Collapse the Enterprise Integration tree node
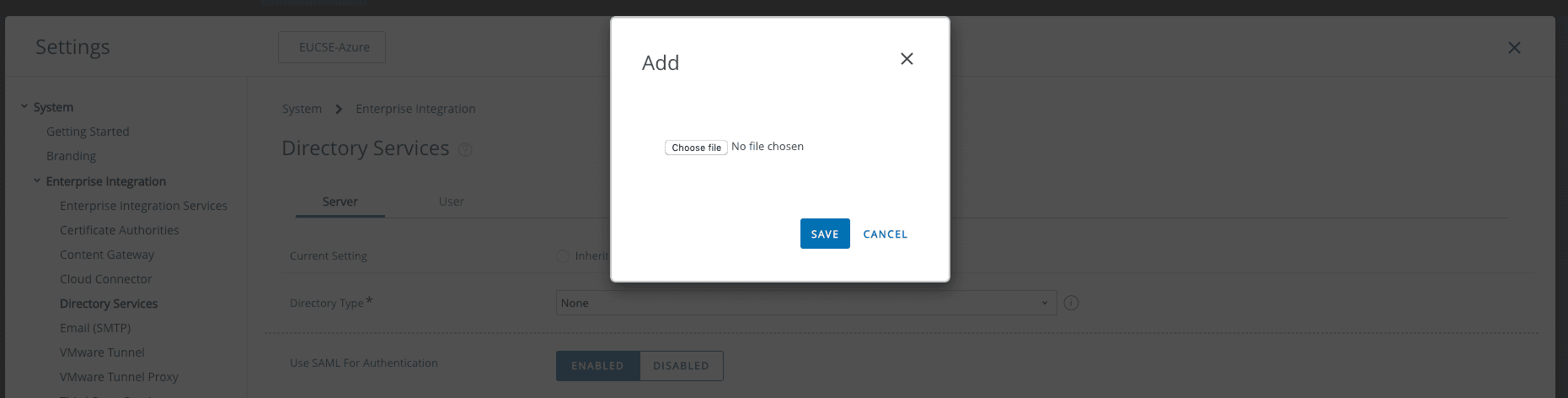The width and height of the screenshot is (1568, 398). coord(37,180)
